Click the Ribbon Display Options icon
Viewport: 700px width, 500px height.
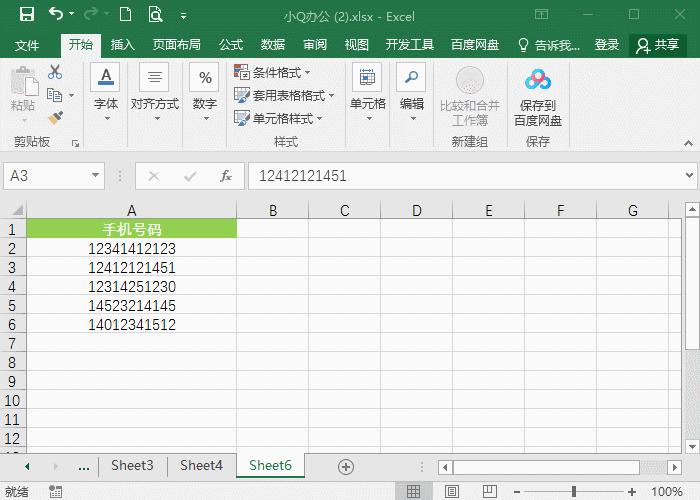[541, 14]
